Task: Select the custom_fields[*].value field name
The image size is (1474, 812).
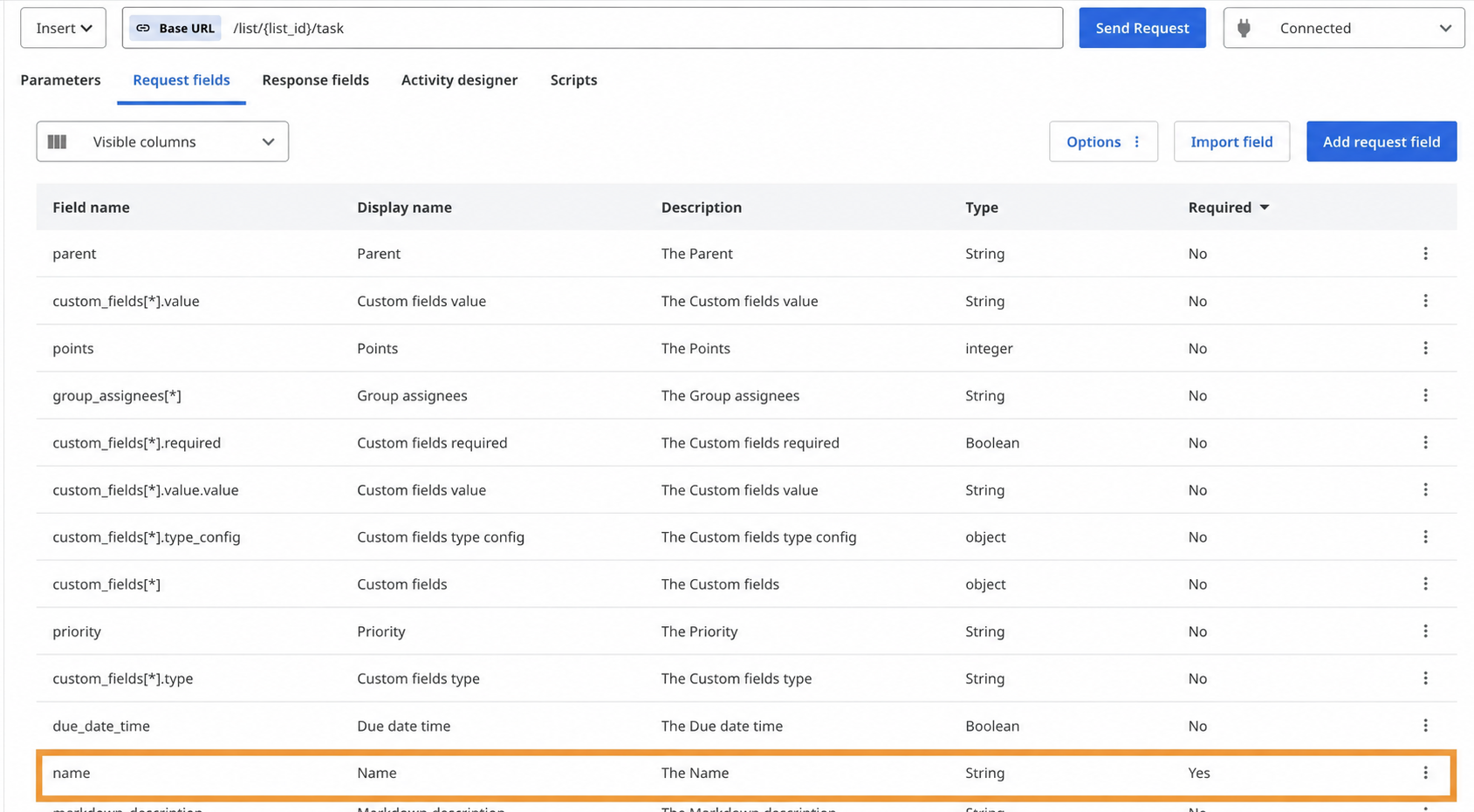Action: pos(126,301)
